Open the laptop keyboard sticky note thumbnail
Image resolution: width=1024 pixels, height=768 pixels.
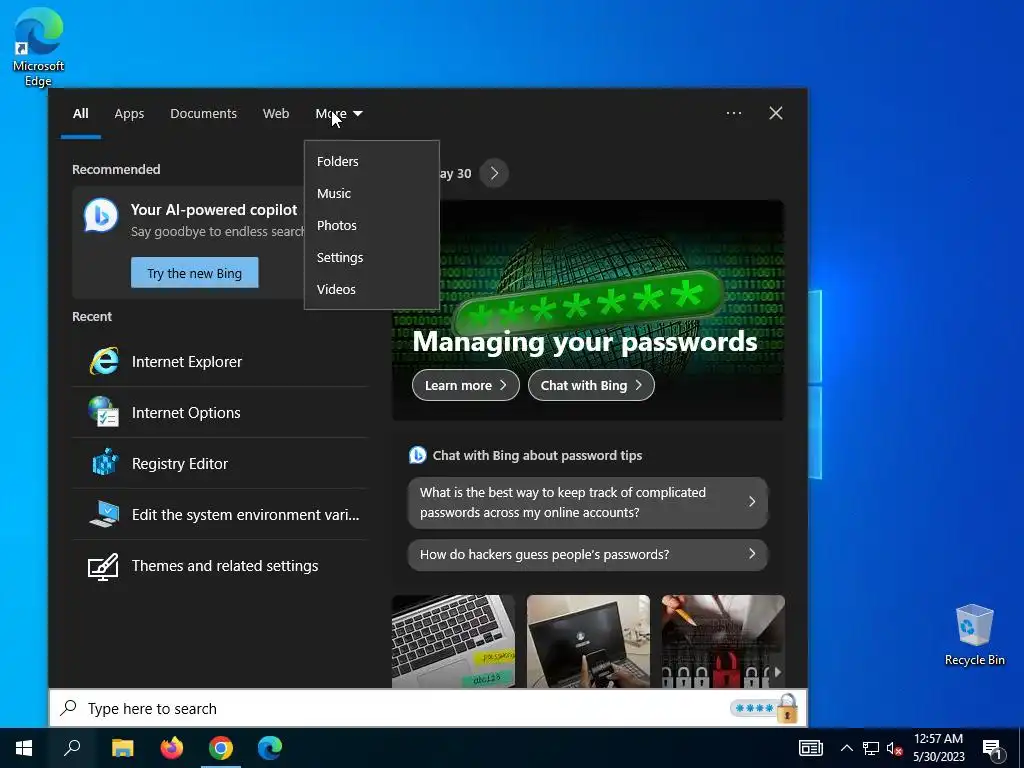pyautogui.click(x=453, y=641)
